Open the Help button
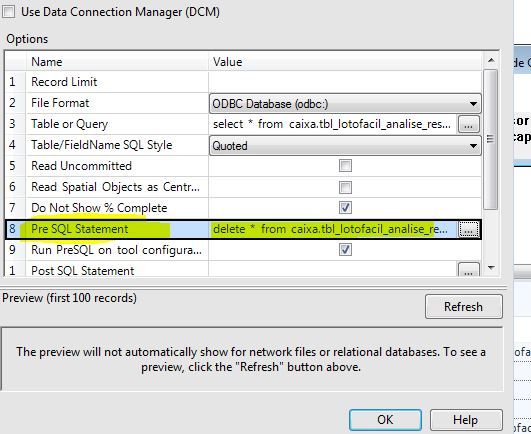Image resolution: width=531 pixels, height=434 pixels. pos(466,420)
